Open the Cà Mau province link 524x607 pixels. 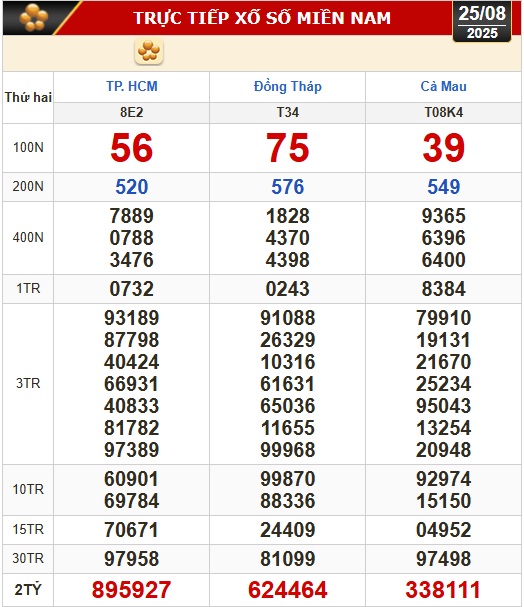444,86
